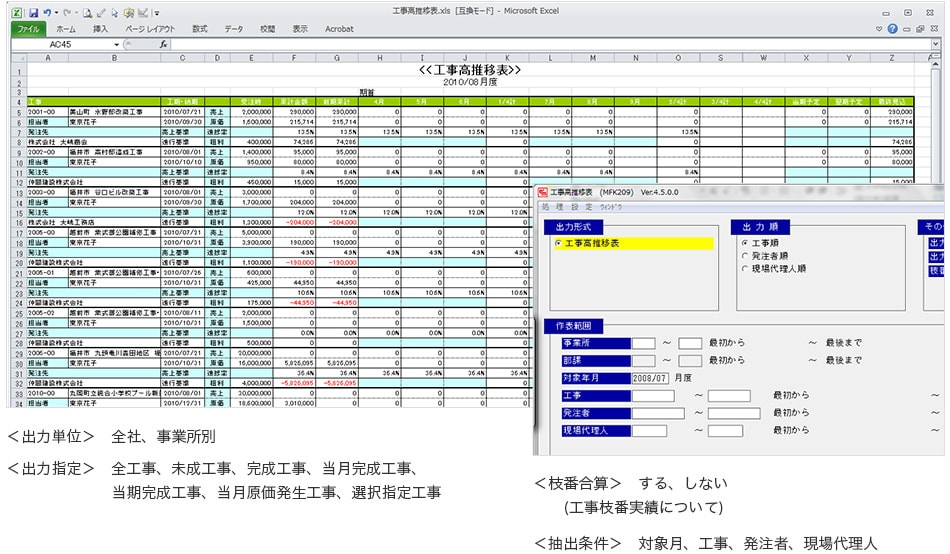This screenshot has width=950, height=554.
Task: Click the first 現場代理人 range input field
Action: tap(649, 431)
